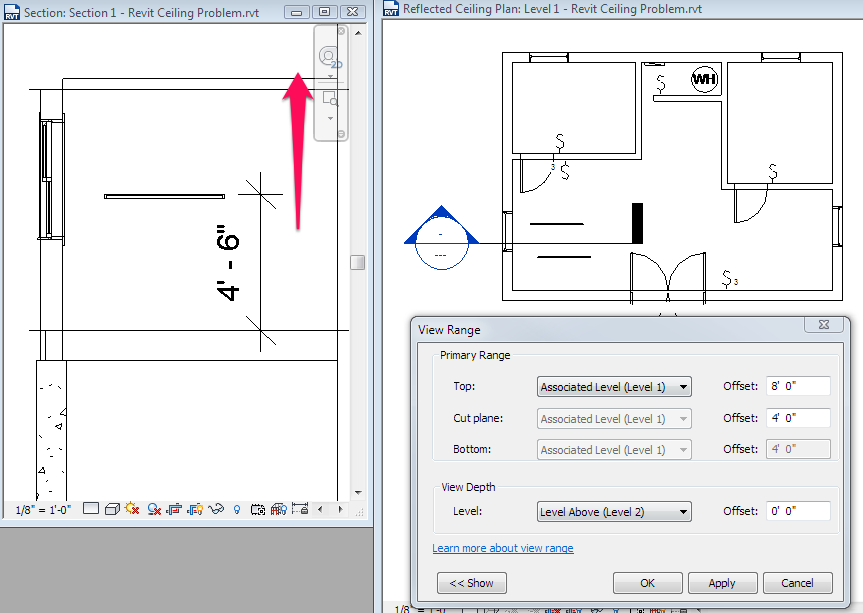The height and width of the screenshot is (613, 863).
Task: Click Apply in the View Range dialog
Action: pyautogui.click(x=722, y=582)
